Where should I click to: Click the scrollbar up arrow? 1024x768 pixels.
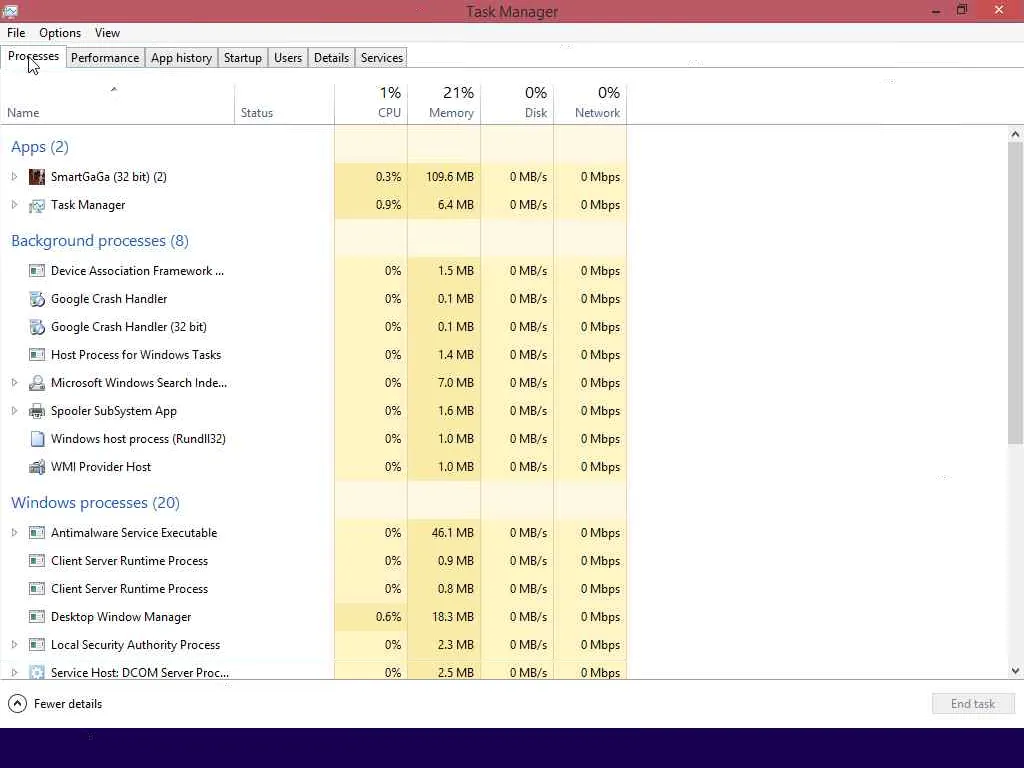tap(1015, 134)
